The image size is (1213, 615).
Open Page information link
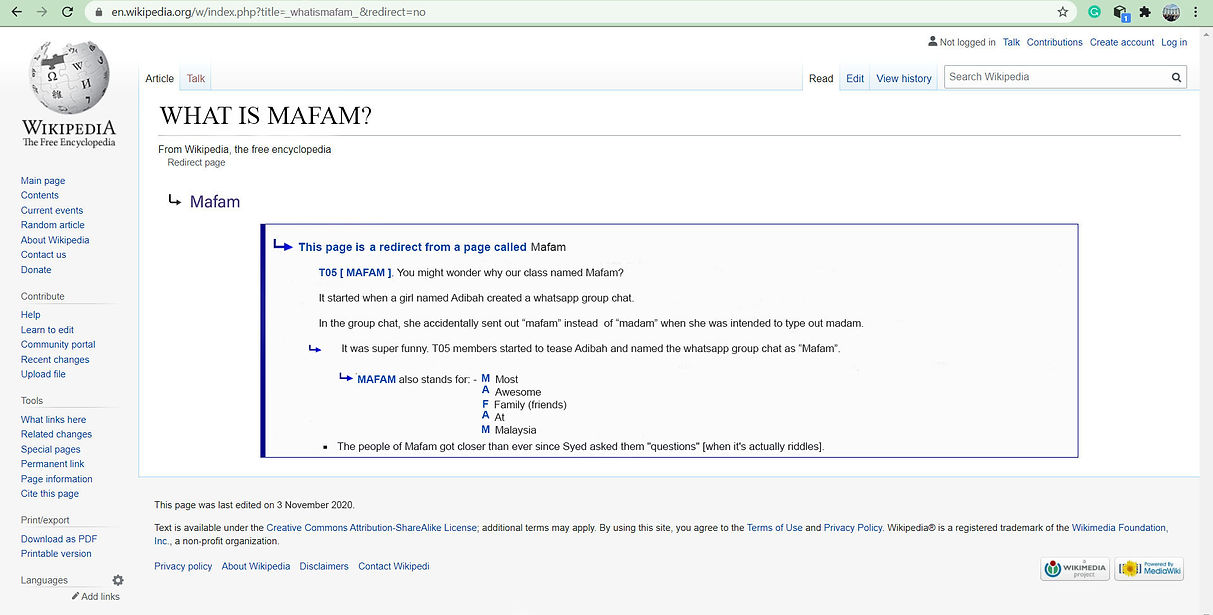coord(57,479)
